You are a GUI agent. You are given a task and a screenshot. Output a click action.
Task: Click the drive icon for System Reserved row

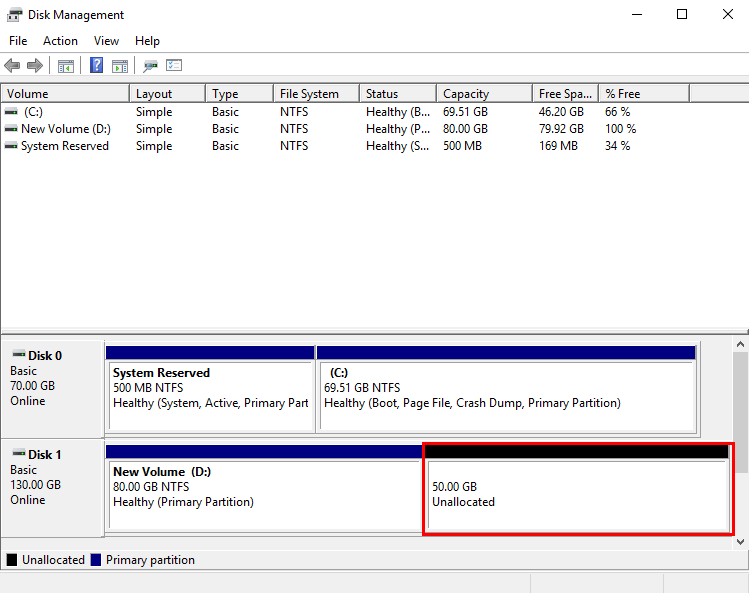[x=11, y=146]
